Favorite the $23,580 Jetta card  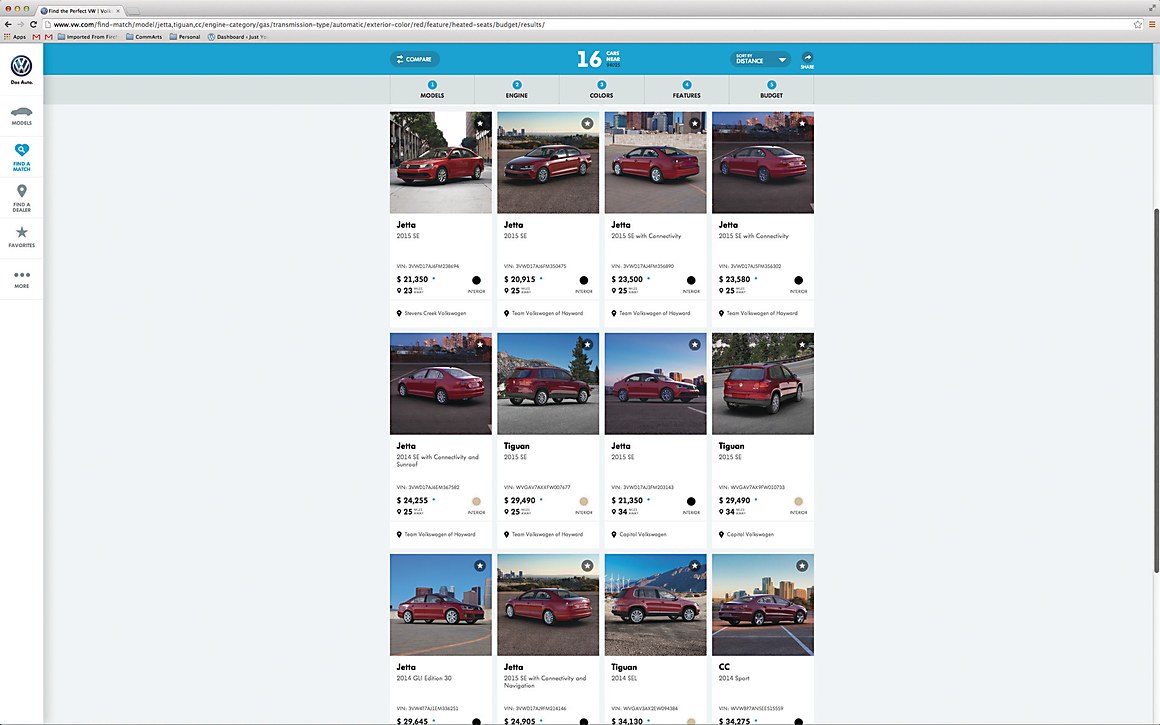point(802,124)
